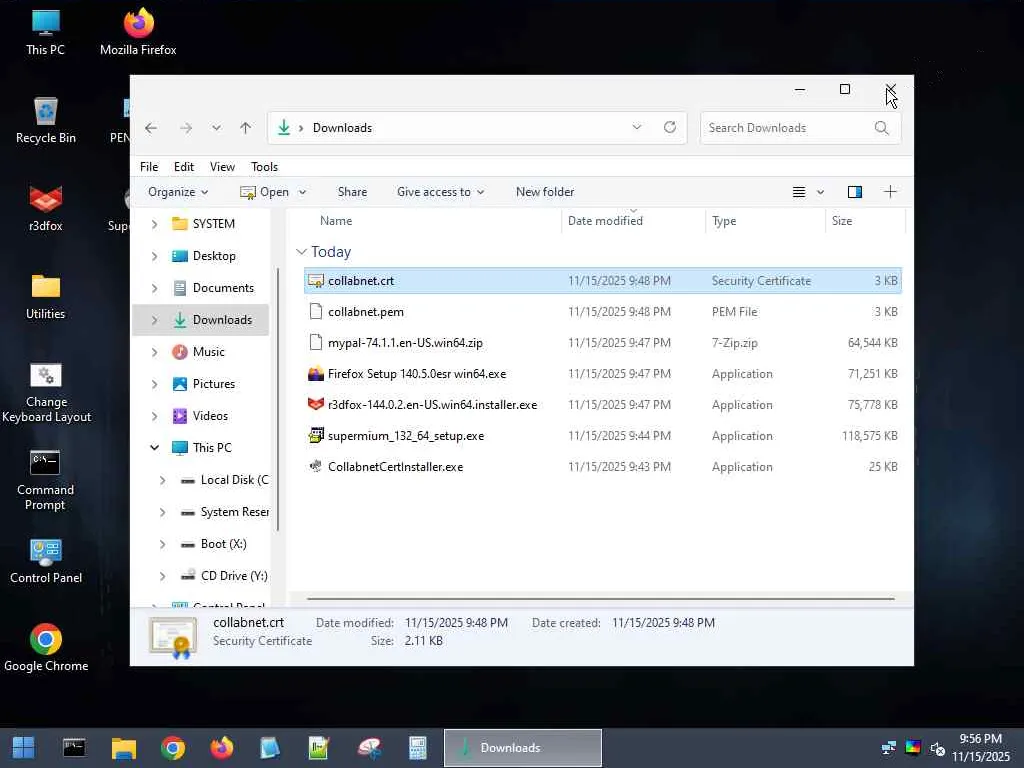Open the File menu

149,167
